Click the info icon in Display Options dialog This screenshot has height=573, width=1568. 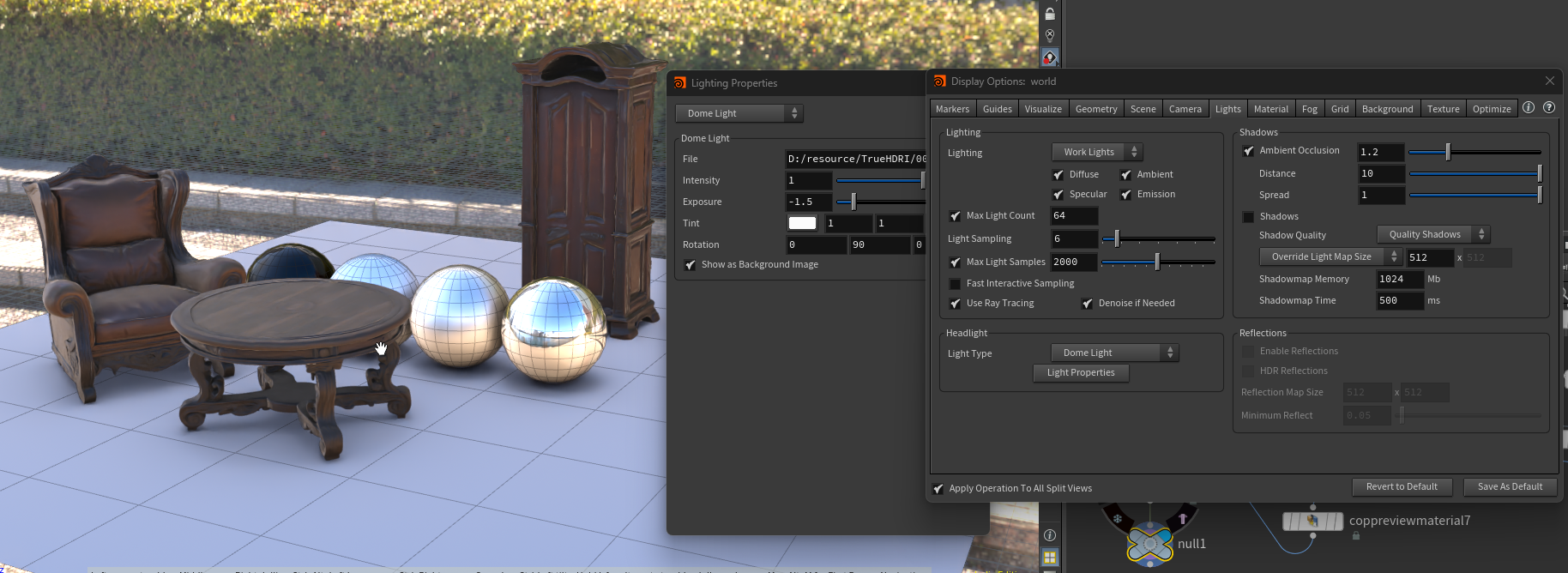[x=1529, y=107]
